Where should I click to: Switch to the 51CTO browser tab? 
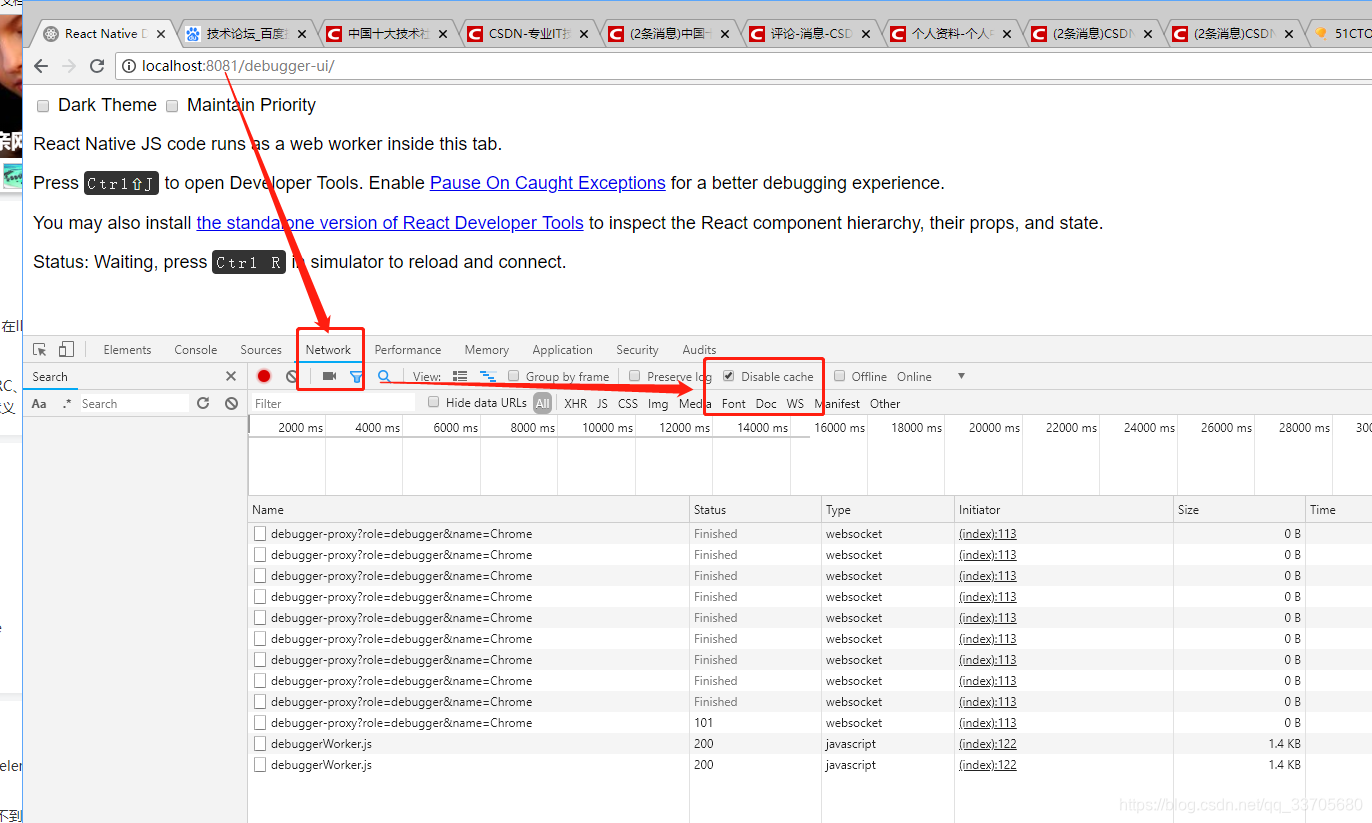pyautogui.click(x=1343, y=34)
